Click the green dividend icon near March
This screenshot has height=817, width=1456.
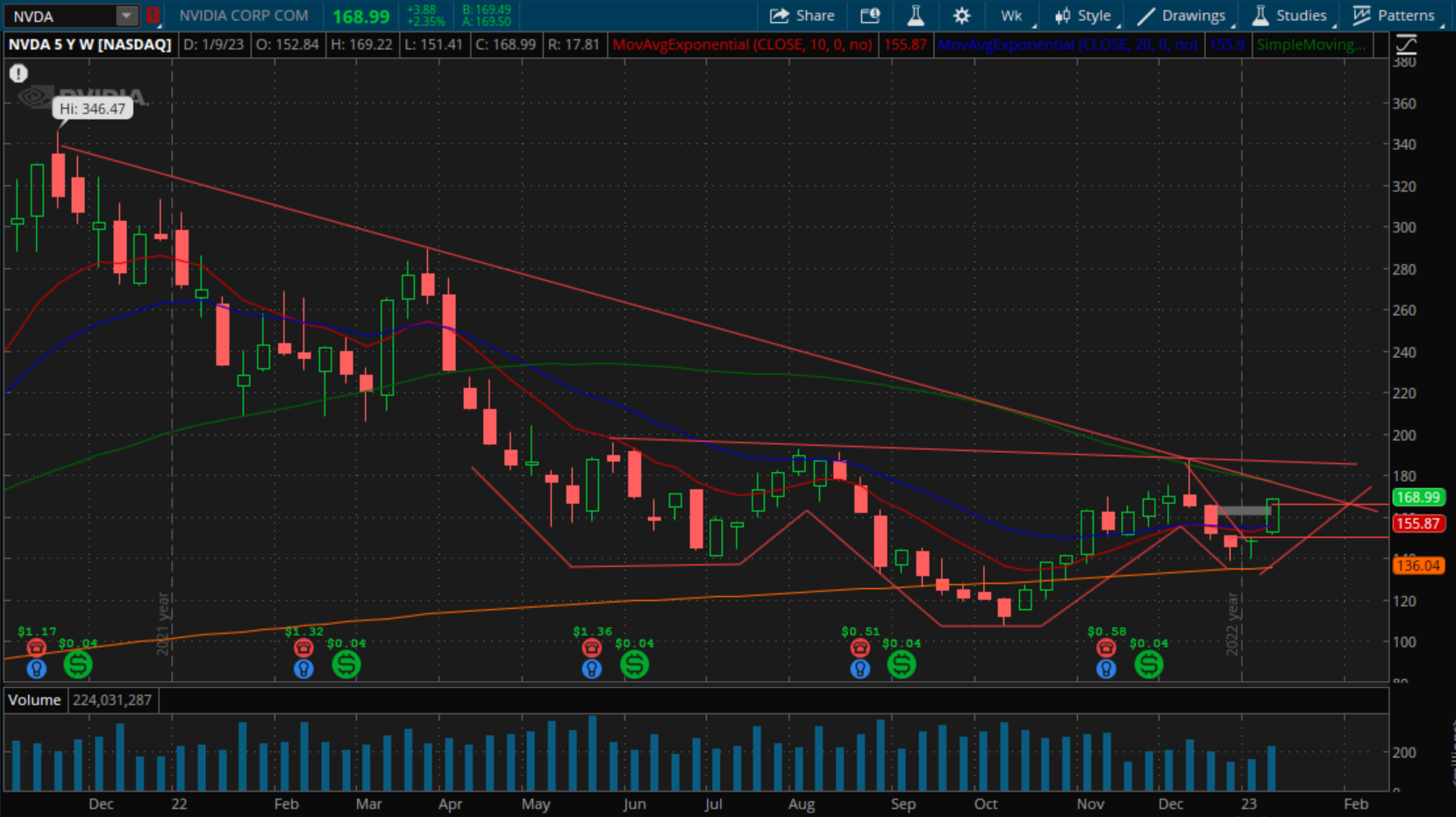[x=346, y=664]
